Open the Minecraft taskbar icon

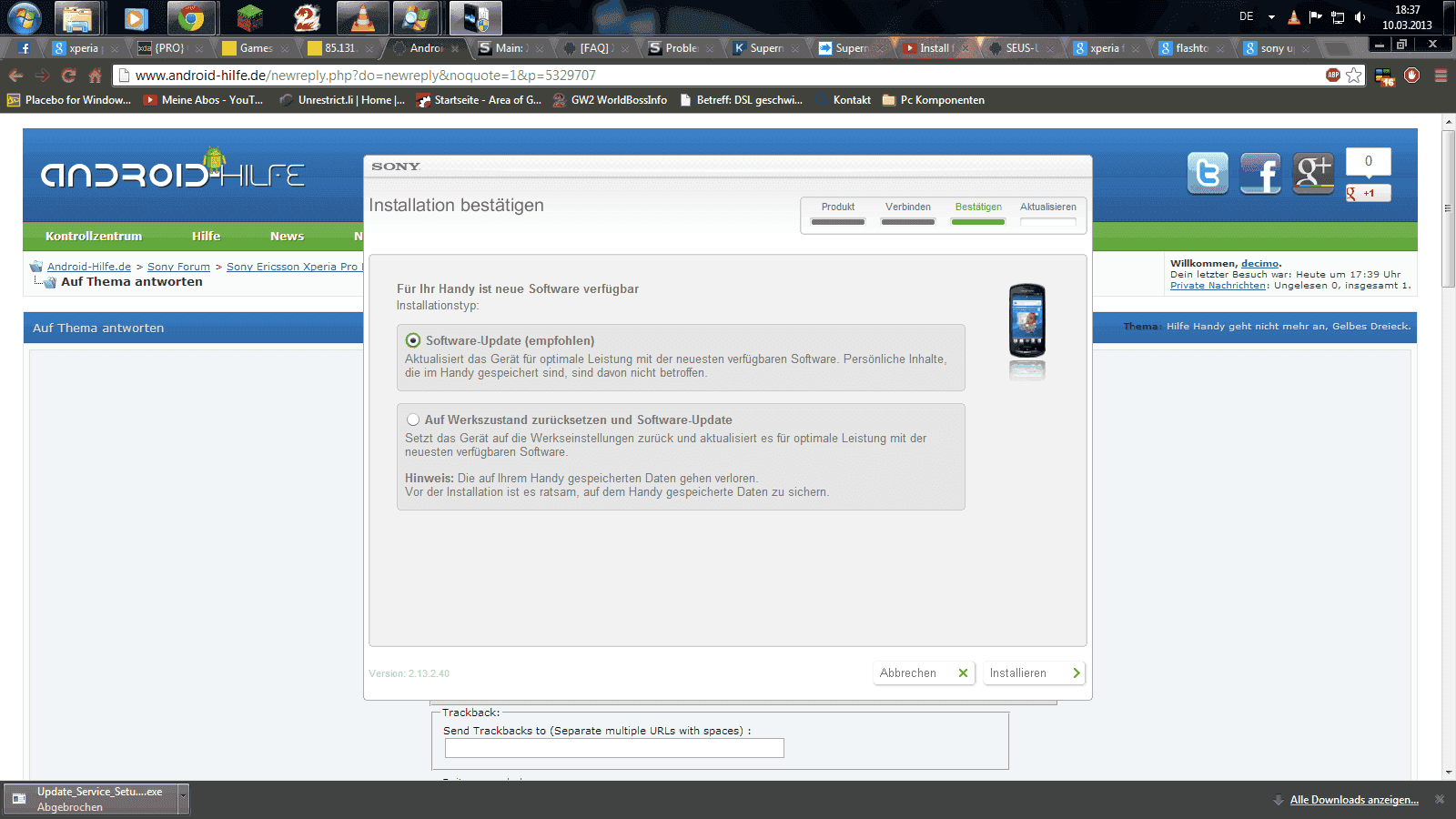pos(248,17)
